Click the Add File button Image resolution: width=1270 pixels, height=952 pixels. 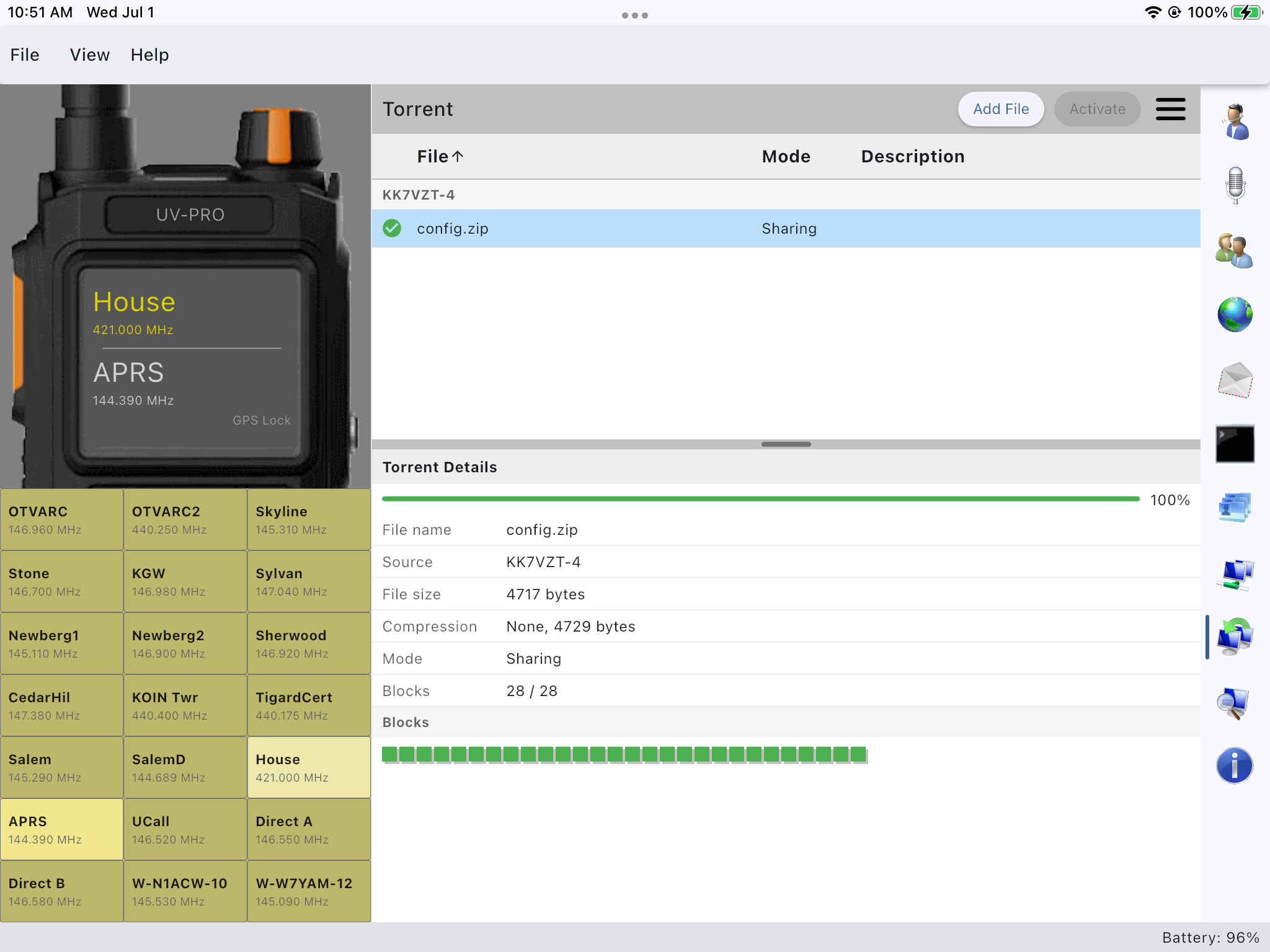(x=1001, y=109)
